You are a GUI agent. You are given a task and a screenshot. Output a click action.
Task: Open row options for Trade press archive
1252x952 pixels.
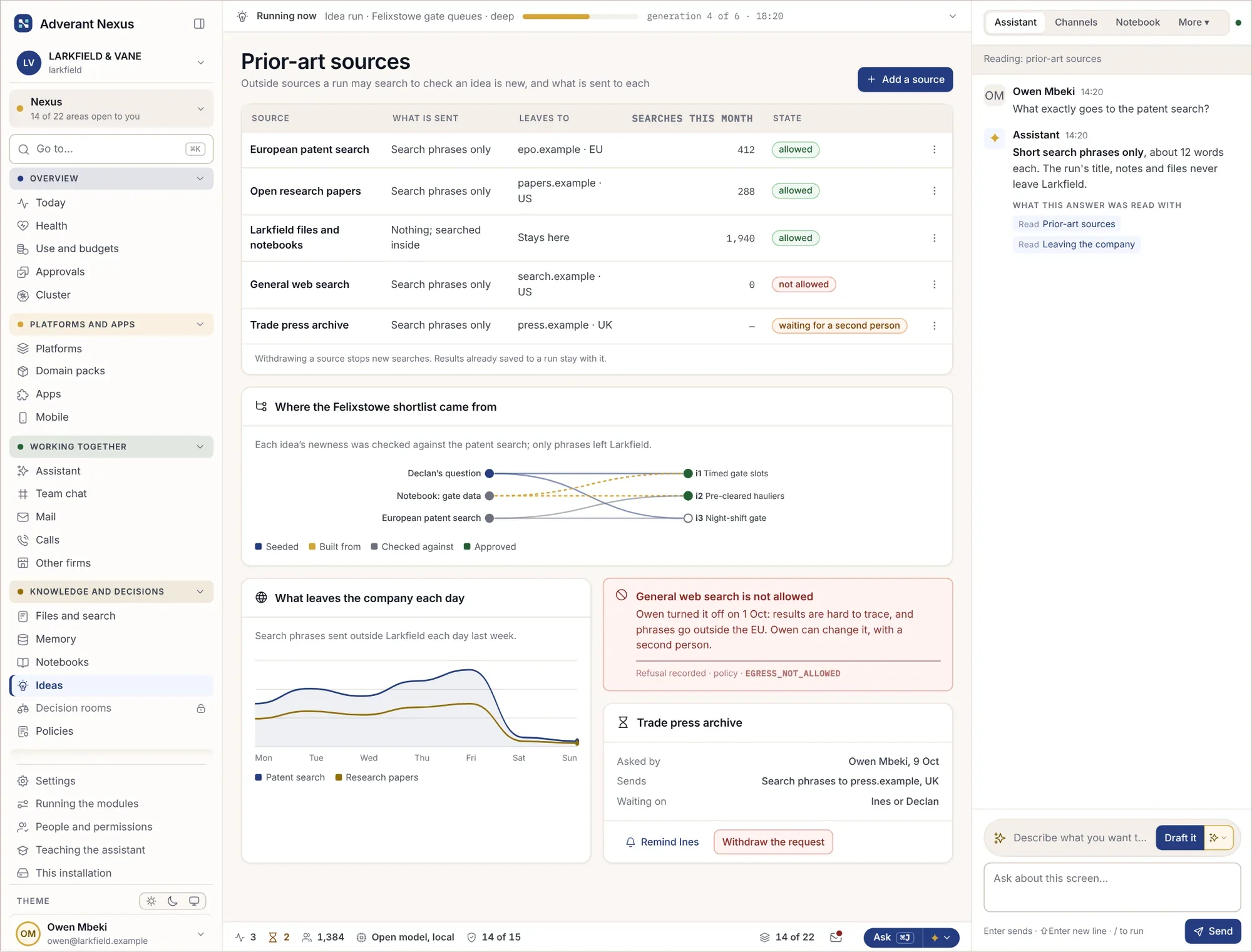point(934,326)
